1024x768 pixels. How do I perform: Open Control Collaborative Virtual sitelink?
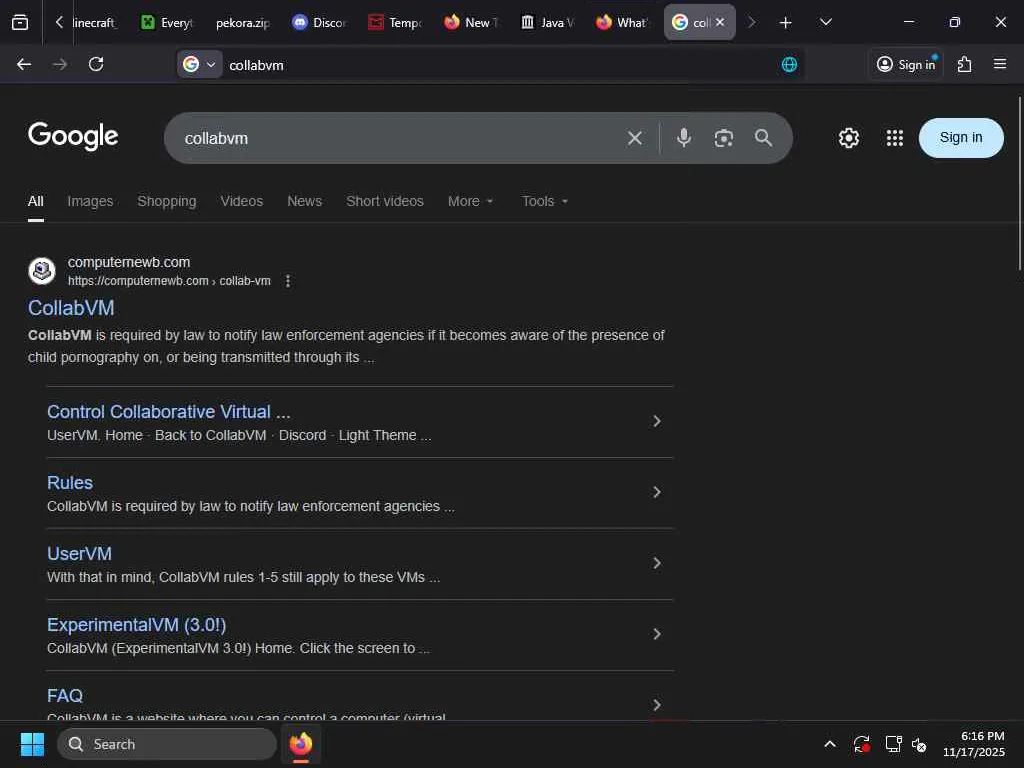point(168,411)
